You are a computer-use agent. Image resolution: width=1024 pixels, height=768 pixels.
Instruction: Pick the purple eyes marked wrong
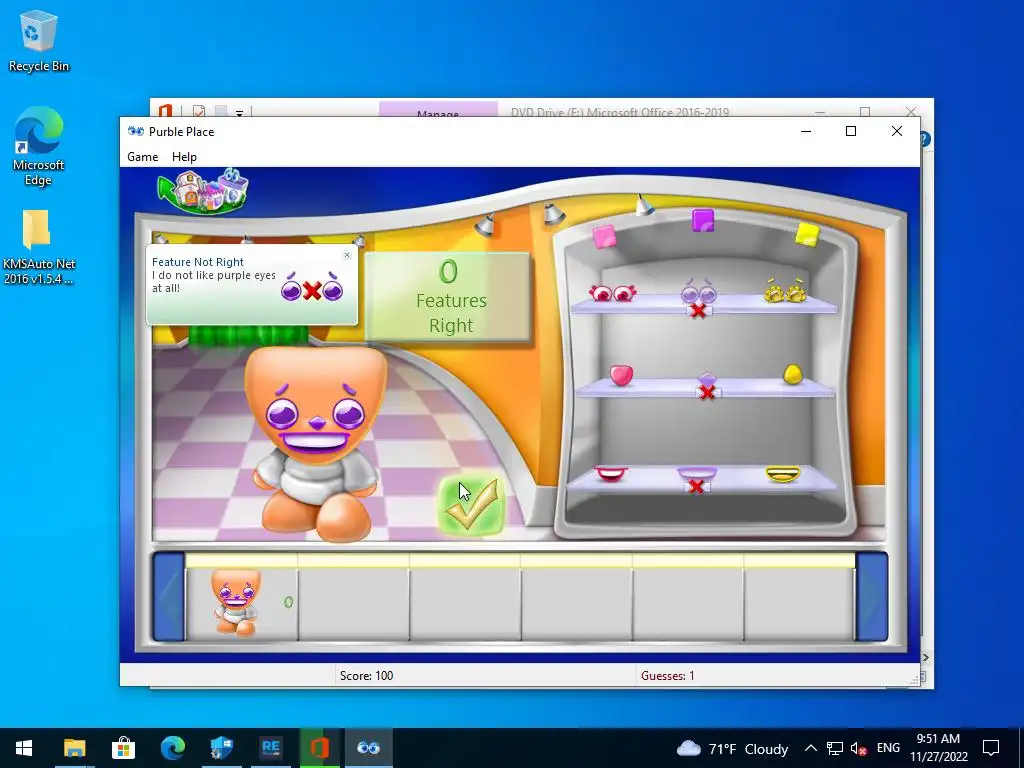(698, 293)
